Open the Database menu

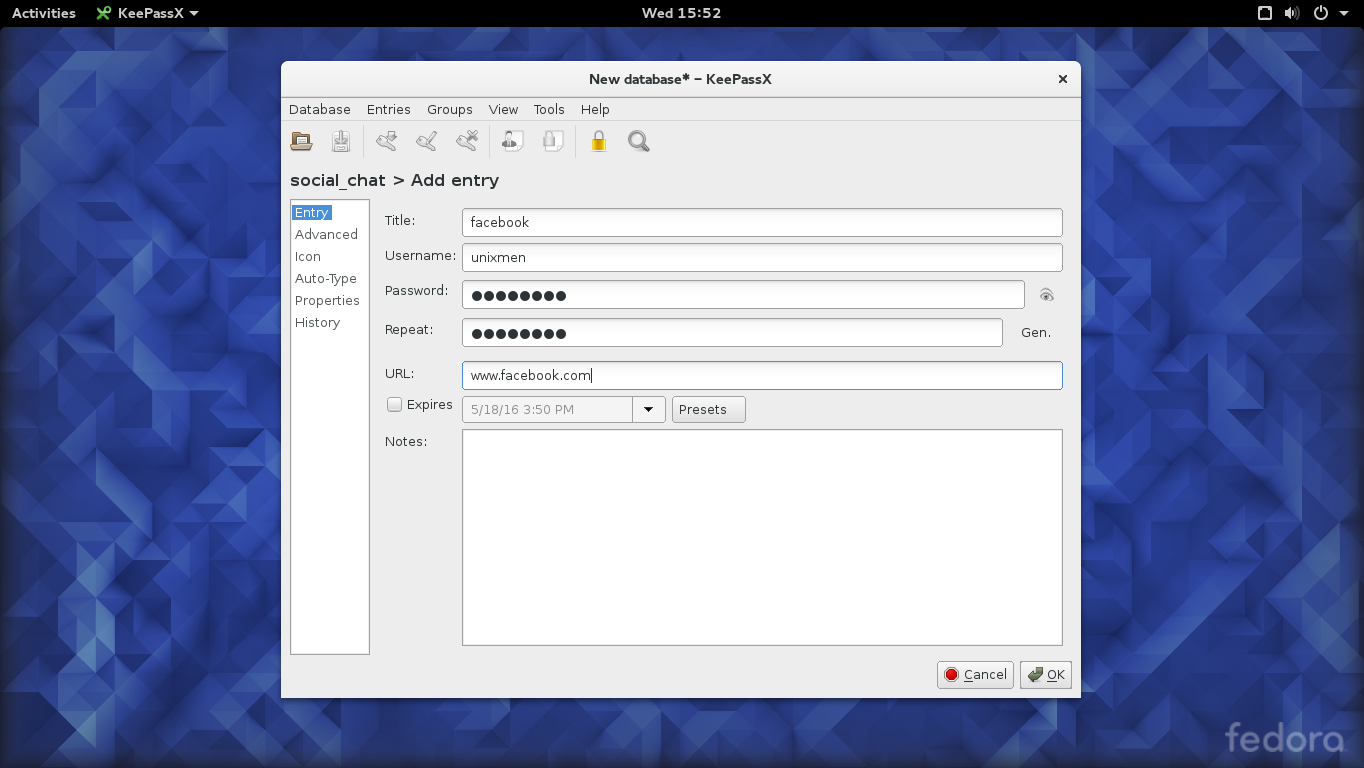(x=320, y=110)
